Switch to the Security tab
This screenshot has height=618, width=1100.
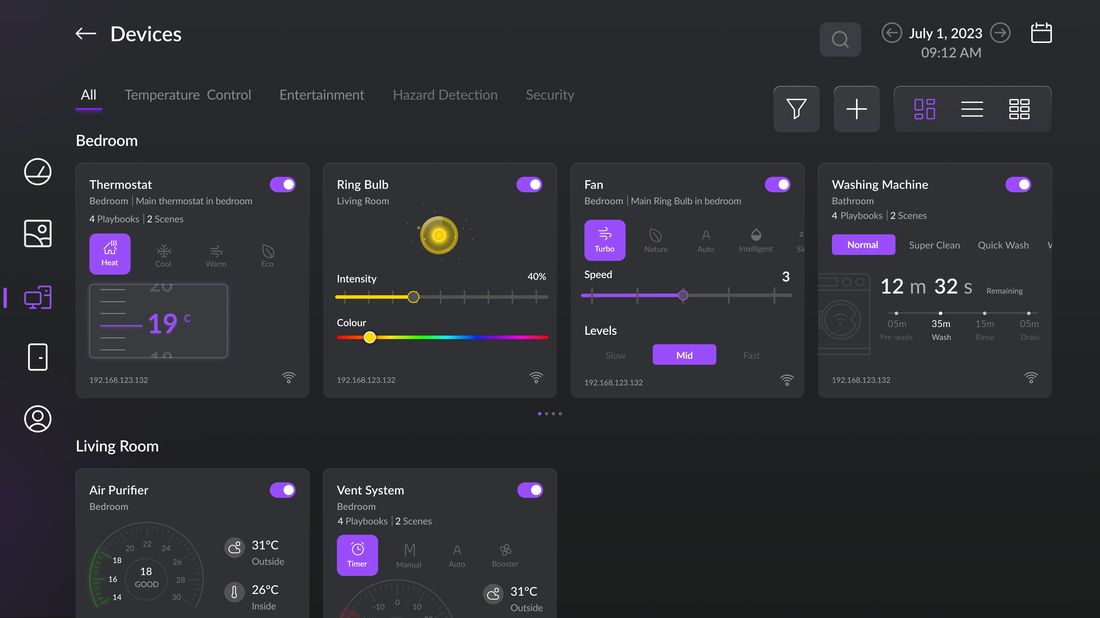pos(550,95)
